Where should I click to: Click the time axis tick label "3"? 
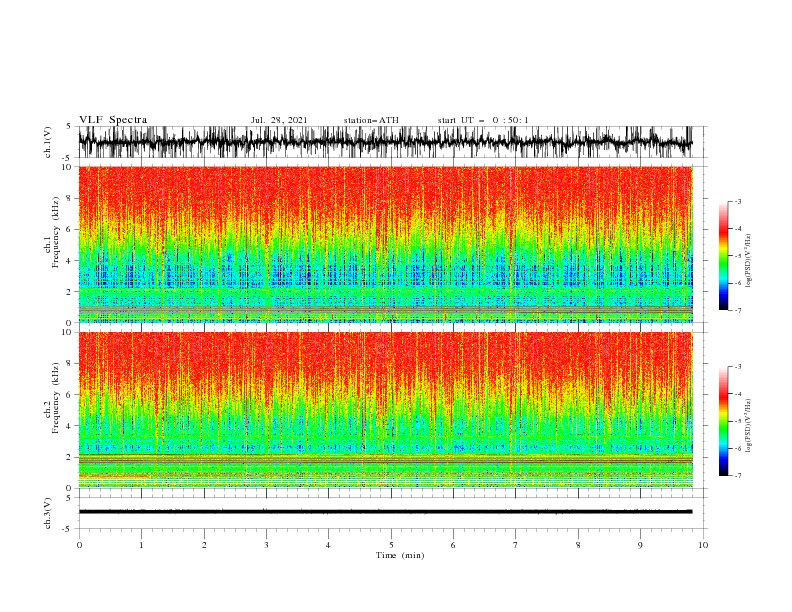point(266,545)
